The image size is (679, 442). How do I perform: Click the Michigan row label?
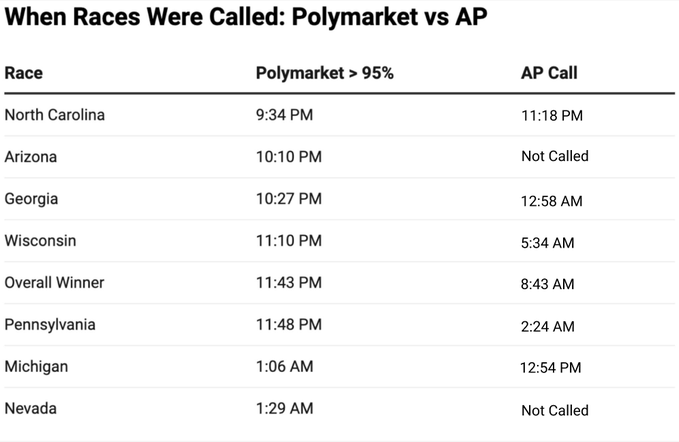(x=36, y=367)
